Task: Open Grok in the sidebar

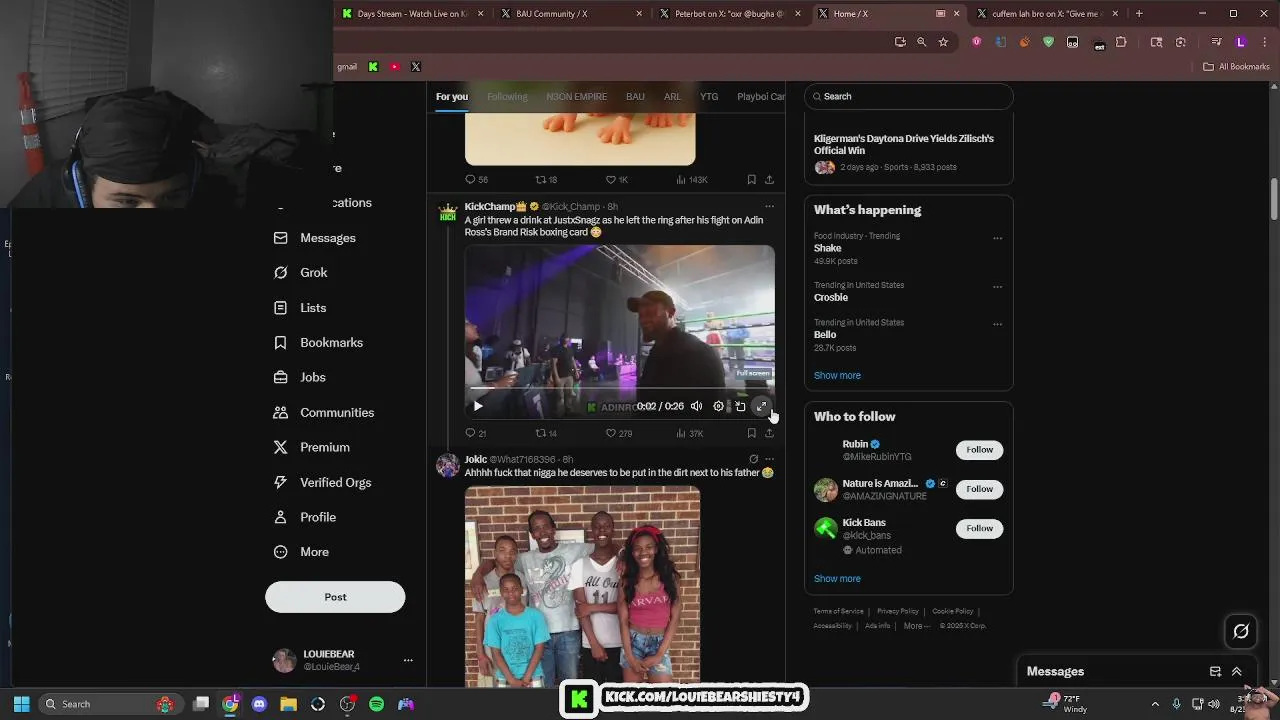Action: pos(300,273)
